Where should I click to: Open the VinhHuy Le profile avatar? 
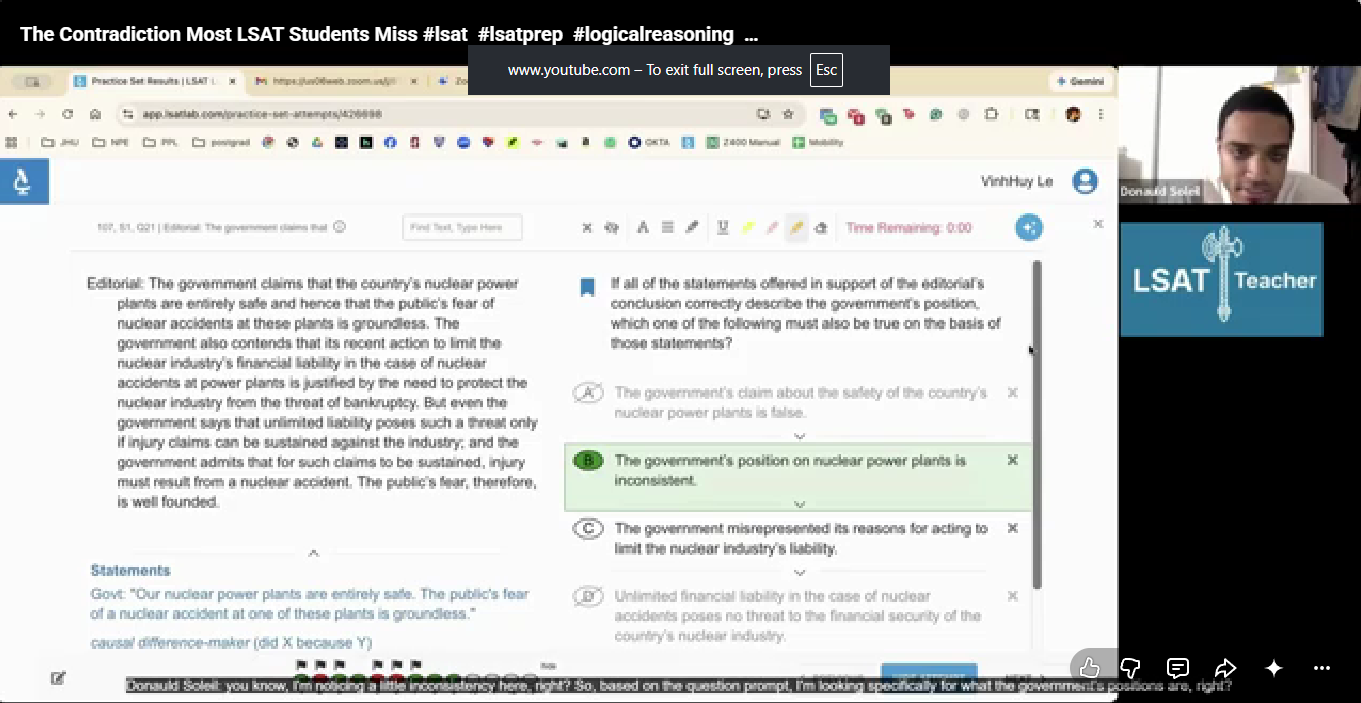click(x=1084, y=181)
